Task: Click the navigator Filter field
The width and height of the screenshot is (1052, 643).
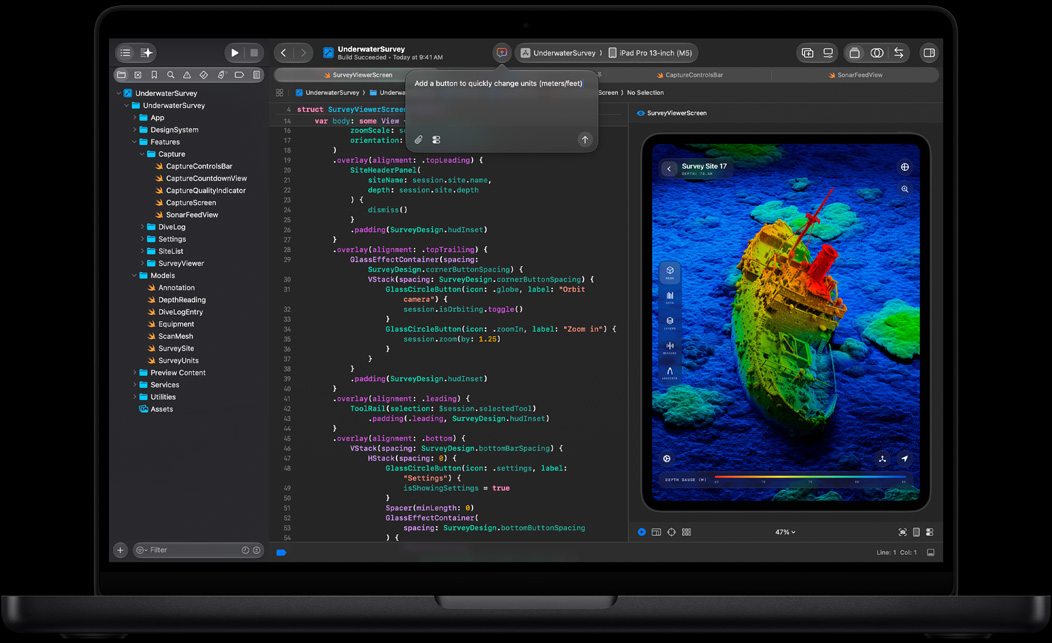Action: click(198, 550)
